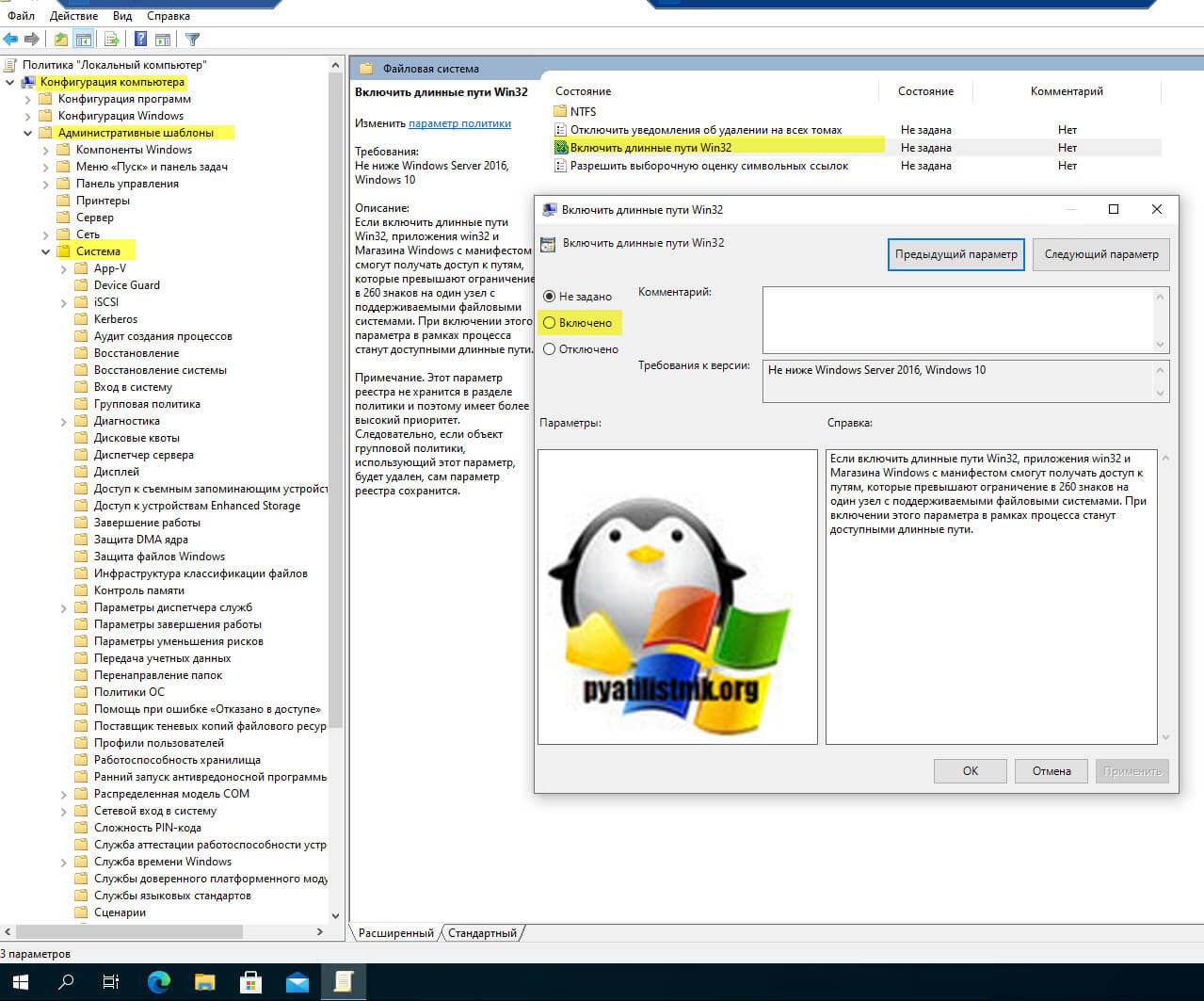Click the Принтеры folder icon in tree
The height and width of the screenshot is (1001, 1204).
[64, 201]
